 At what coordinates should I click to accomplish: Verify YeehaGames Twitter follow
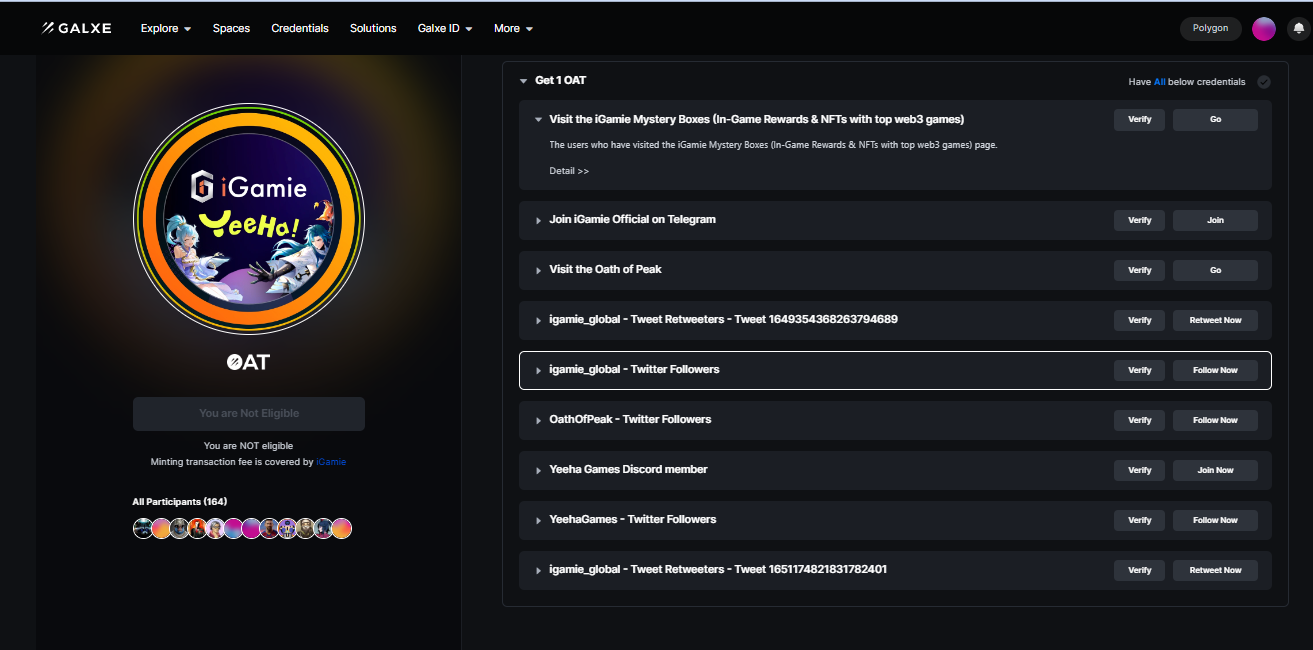coord(1140,520)
